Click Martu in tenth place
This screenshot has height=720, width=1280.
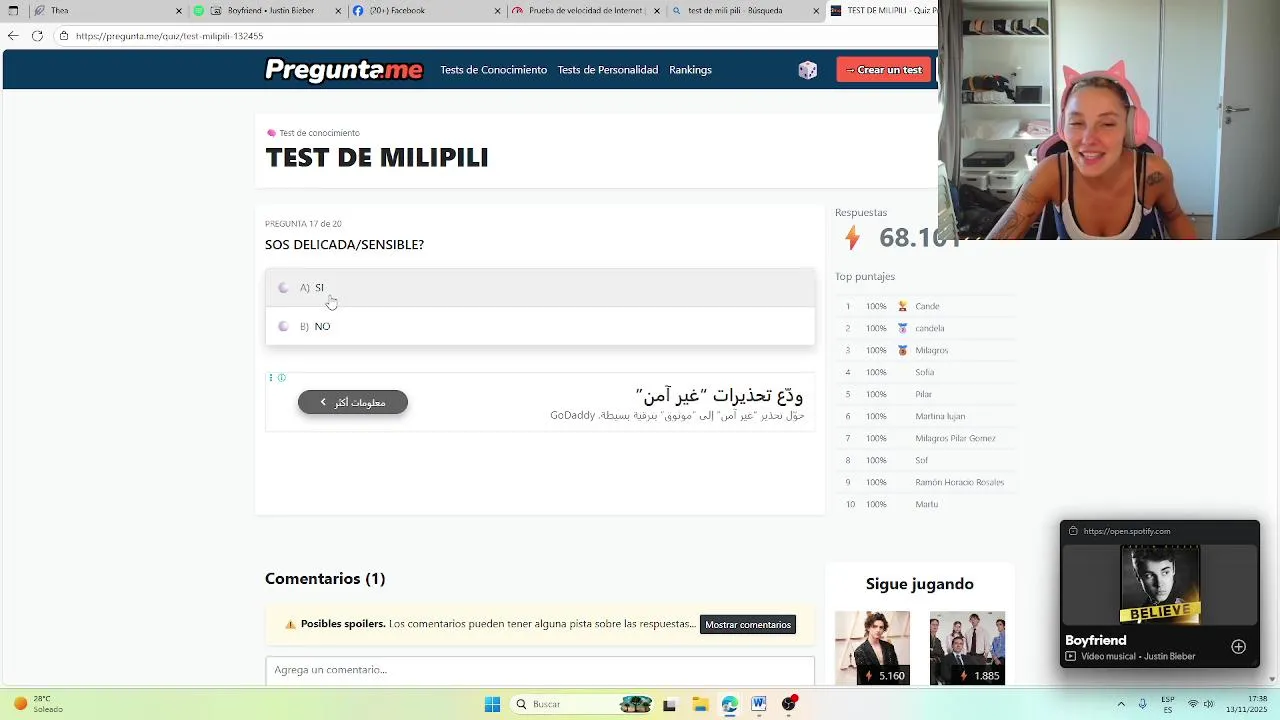(927, 504)
